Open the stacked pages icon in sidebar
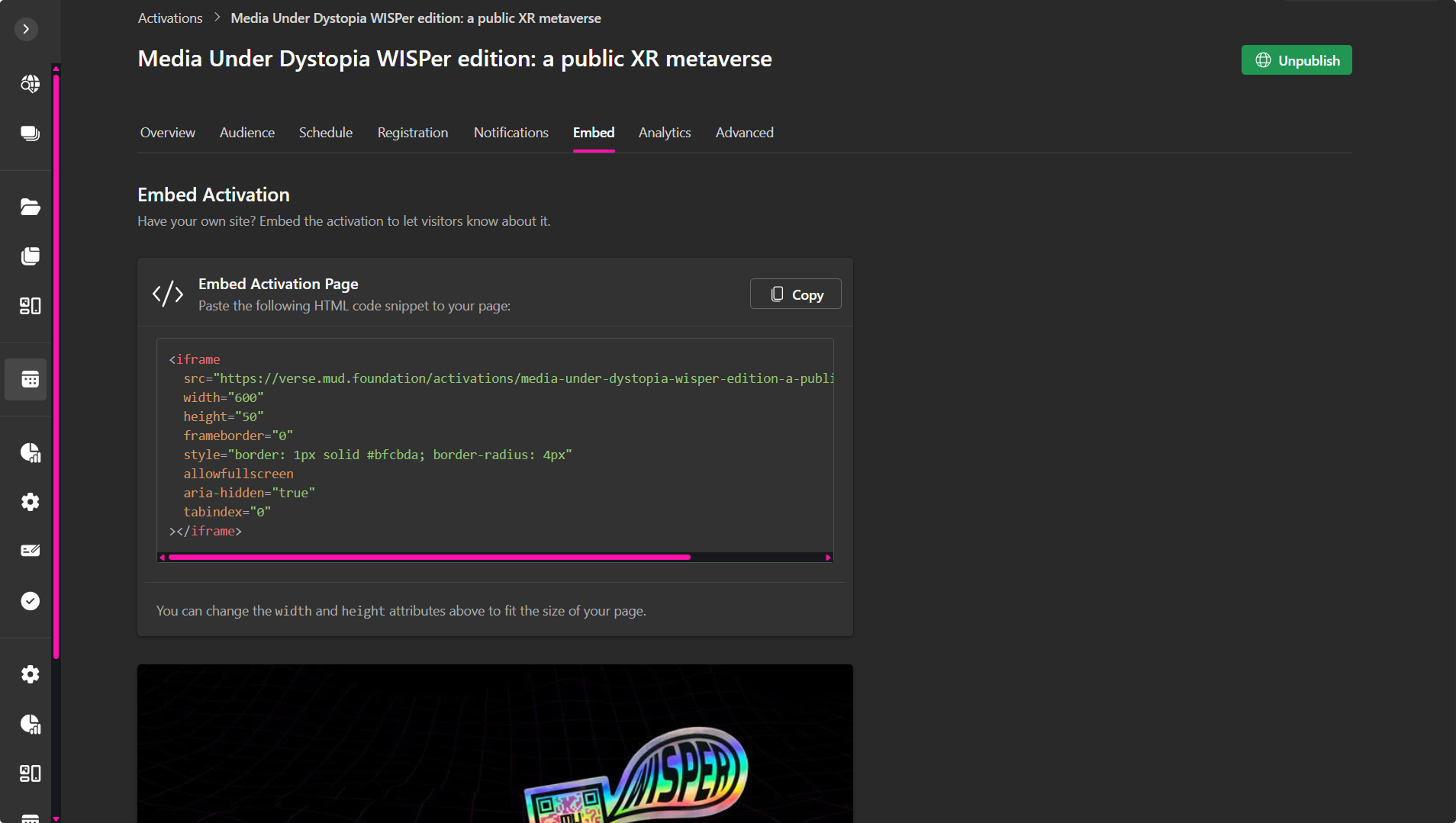1456x823 pixels. pos(30,256)
